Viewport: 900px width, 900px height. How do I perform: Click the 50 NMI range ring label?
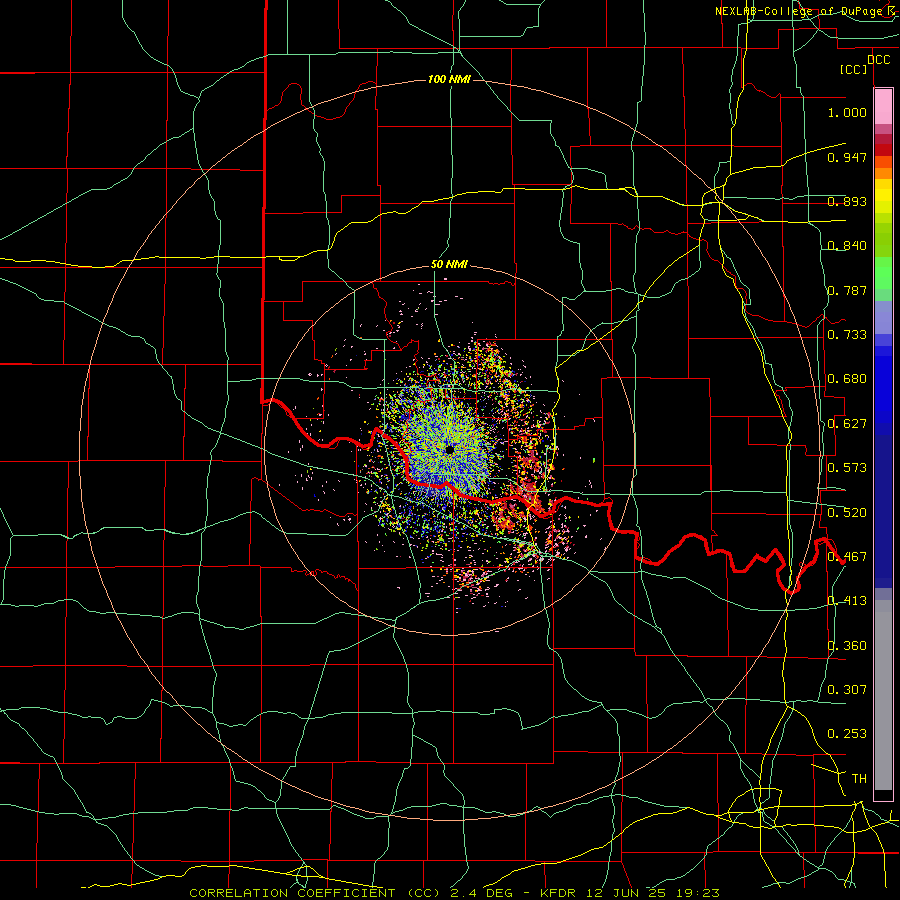pyautogui.click(x=449, y=265)
